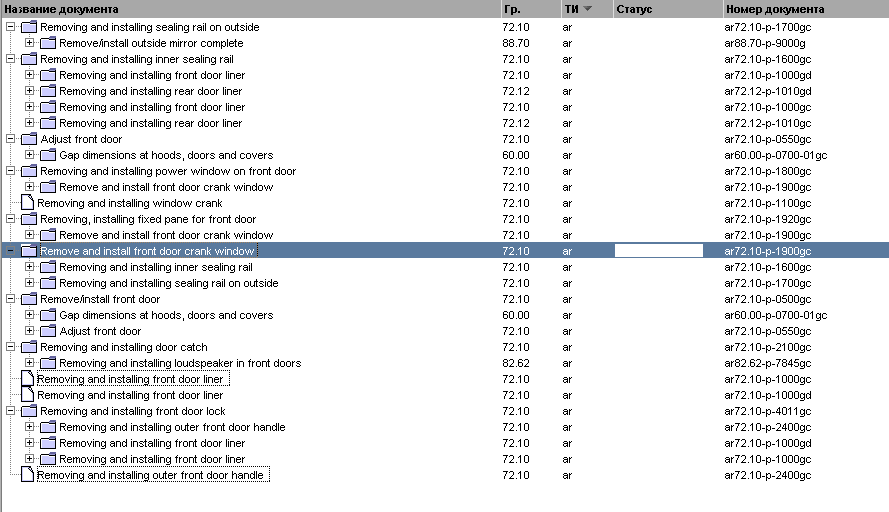Click folder icon of Removing and installing door catch
Image resolution: width=889 pixels, height=512 pixels.
(28, 347)
